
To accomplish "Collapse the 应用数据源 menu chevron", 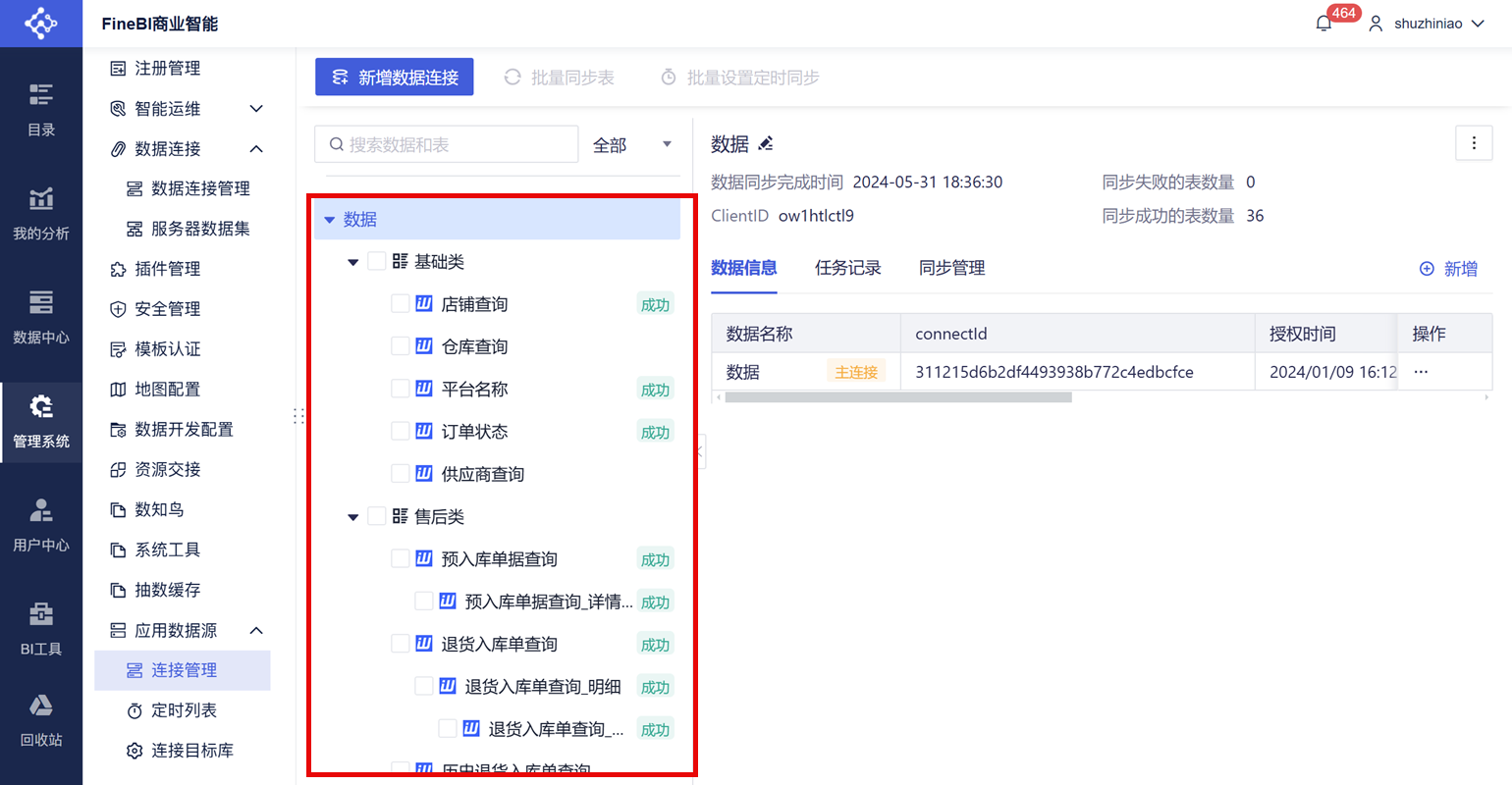I will tap(256, 630).
